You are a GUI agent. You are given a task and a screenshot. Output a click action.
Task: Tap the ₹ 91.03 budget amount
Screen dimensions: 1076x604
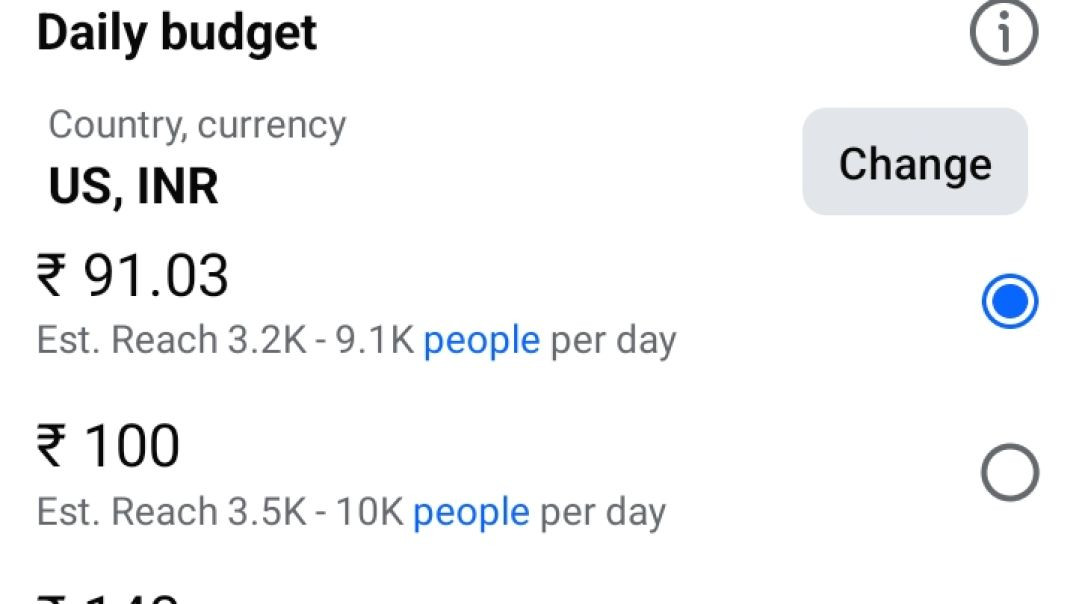click(x=133, y=276)
